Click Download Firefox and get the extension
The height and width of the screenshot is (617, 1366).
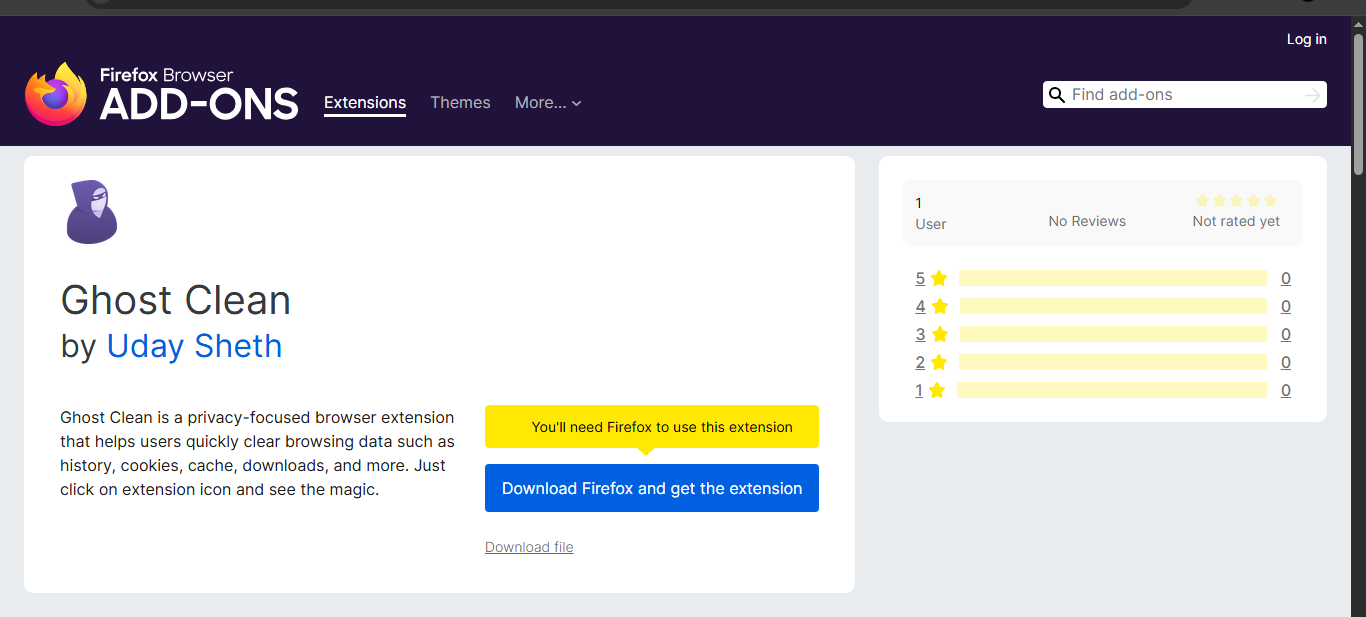[x=652, y=488]
